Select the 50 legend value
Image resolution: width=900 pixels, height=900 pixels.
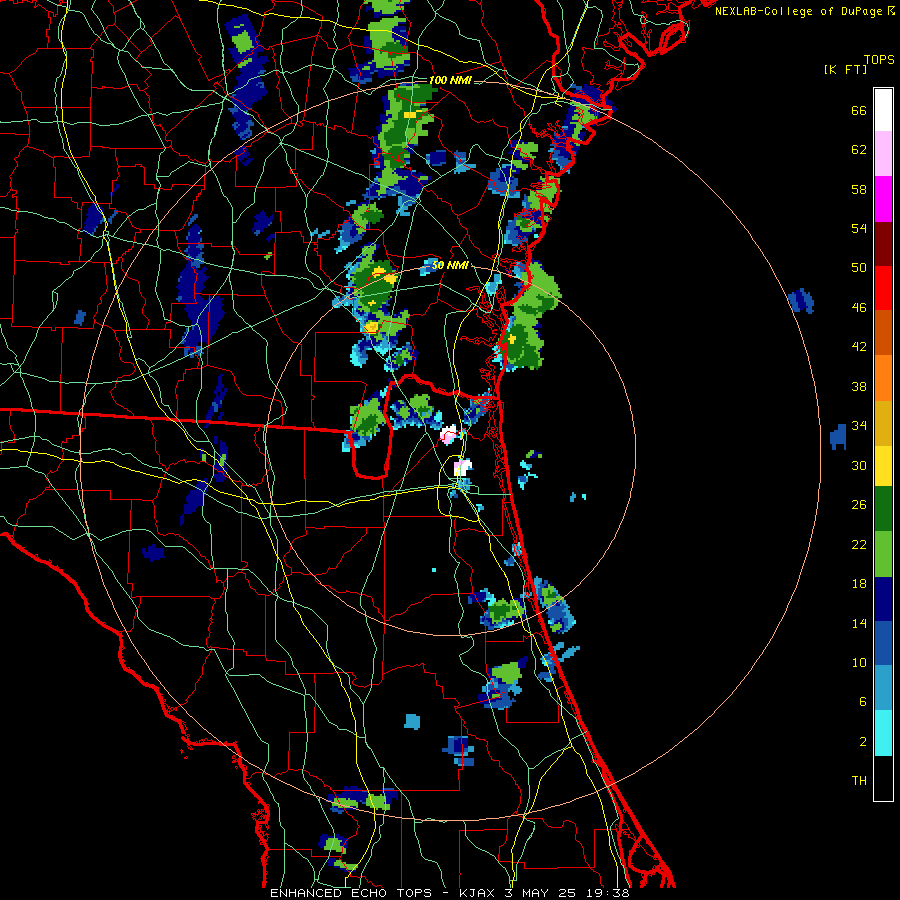pos(859,268)
